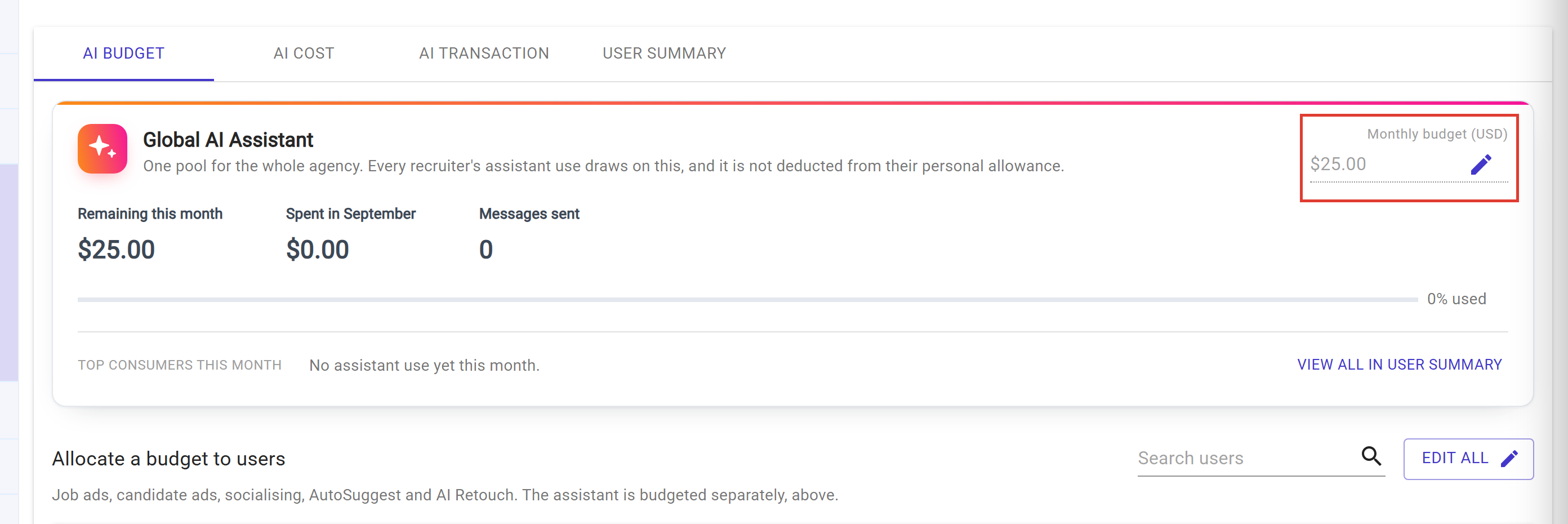This screenshot has width=1568, height=524.
Task: Open the AI Transaction tab
Action: [x=484, y=54]
